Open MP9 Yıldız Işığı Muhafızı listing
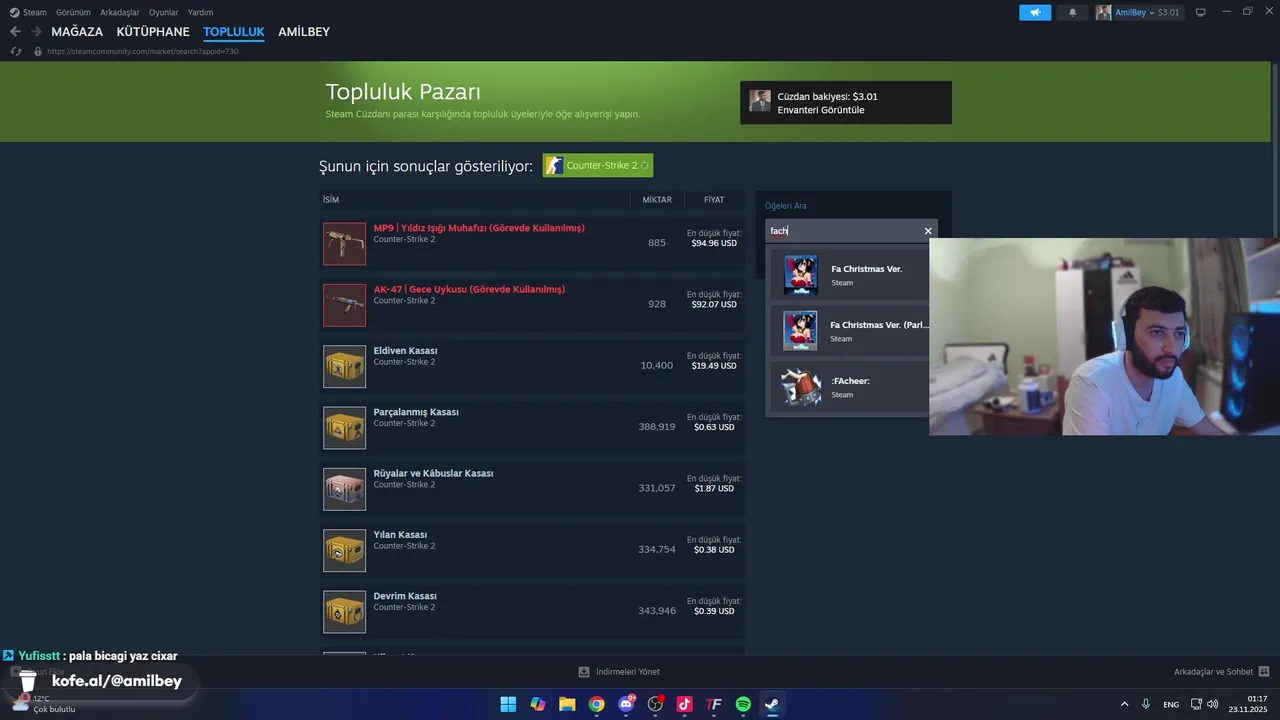 click(532, 243)
